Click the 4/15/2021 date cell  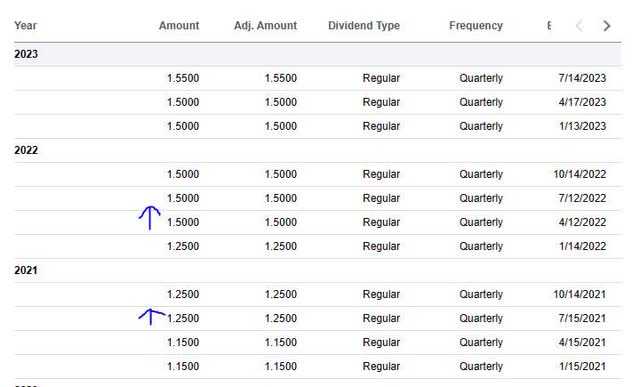tap(582, 343)
